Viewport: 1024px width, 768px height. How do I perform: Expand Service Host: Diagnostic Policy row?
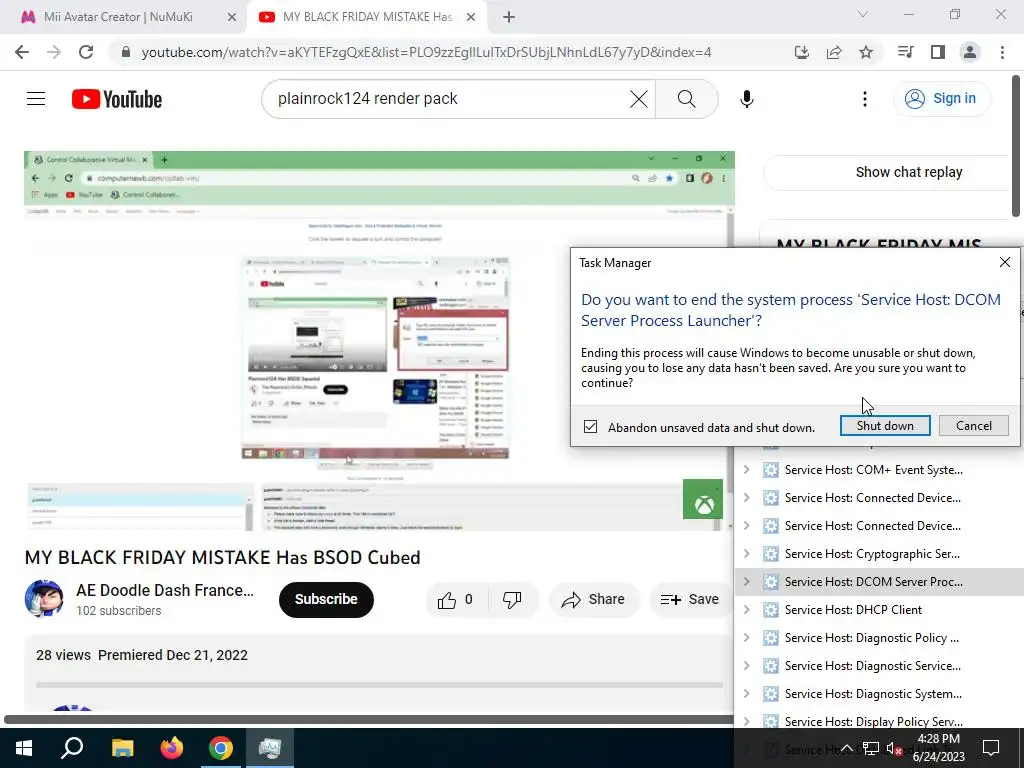746,638
